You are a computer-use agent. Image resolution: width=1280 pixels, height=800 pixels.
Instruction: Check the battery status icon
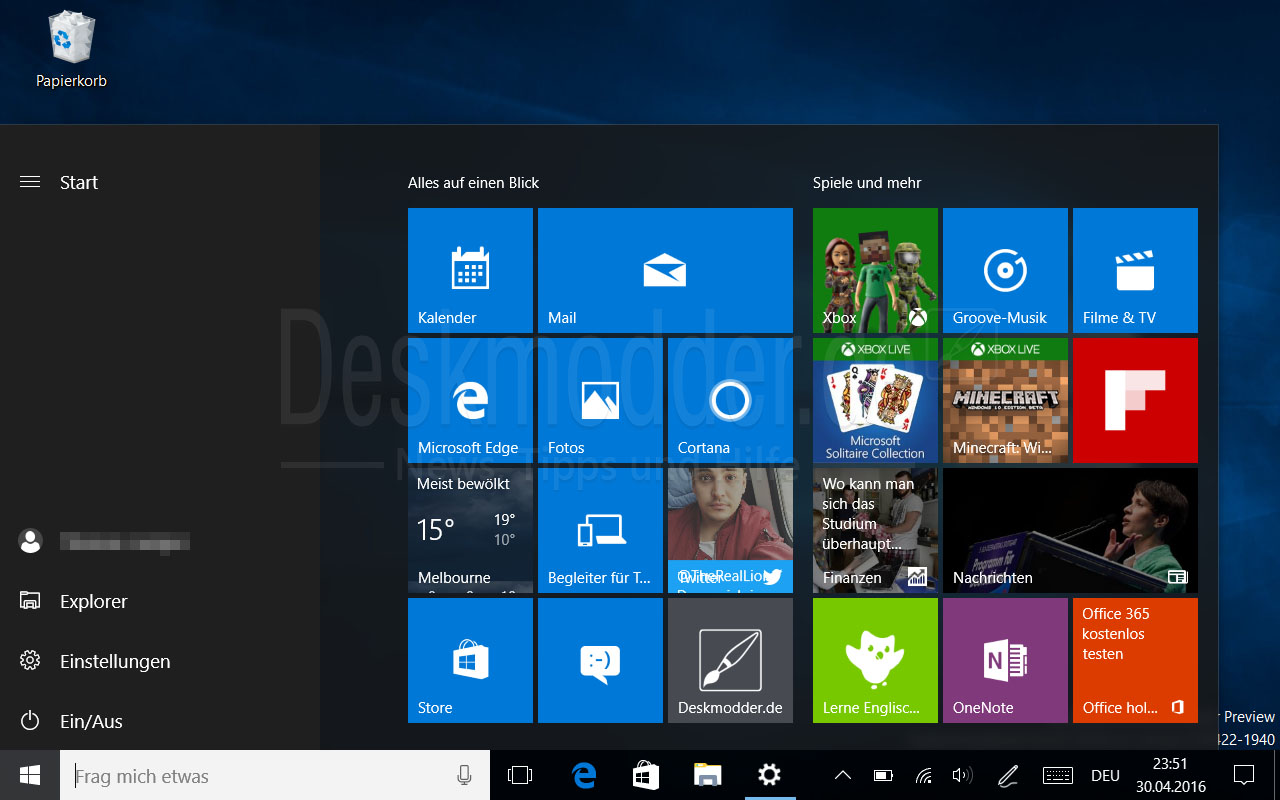[883, 775]
